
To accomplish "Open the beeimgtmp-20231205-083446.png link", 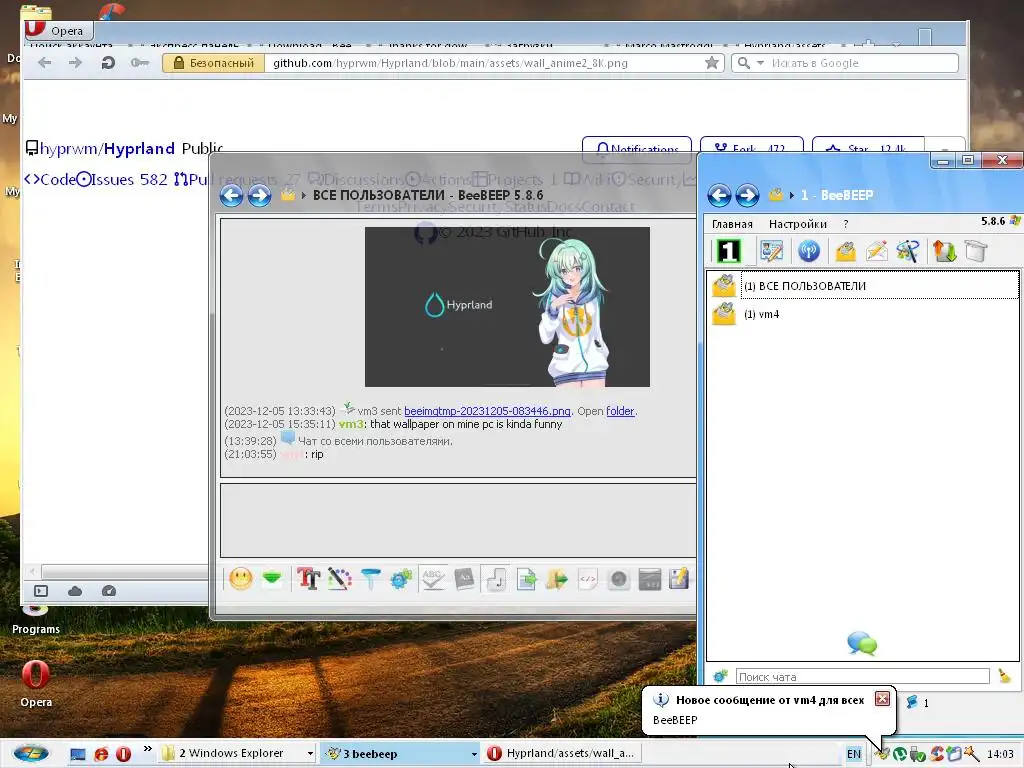I will (487, 411).
